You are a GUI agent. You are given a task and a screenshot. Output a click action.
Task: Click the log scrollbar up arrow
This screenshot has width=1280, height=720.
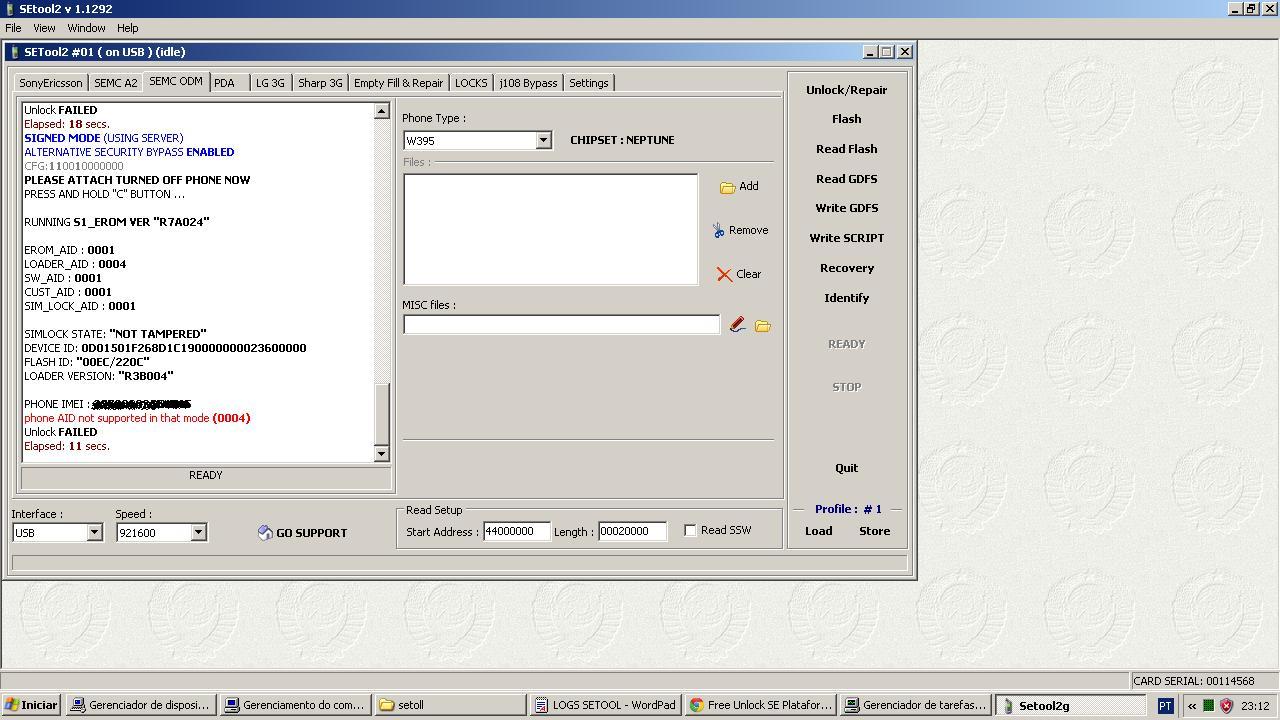(381, 111)
